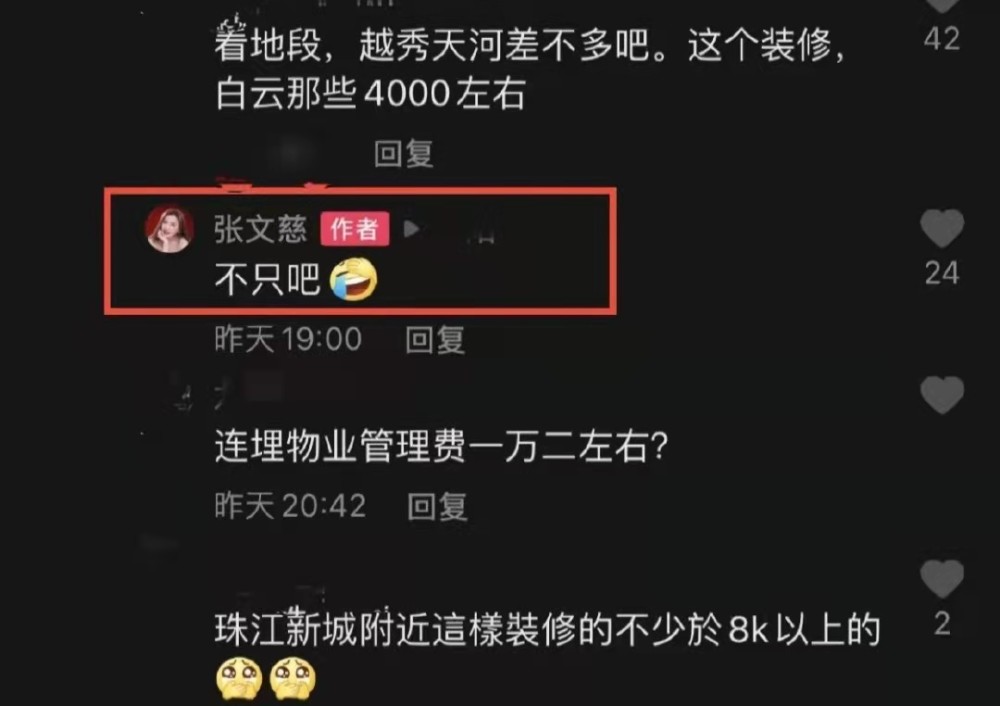Tap the first pleading emoji under 珠江新城
1000x706 pixels.
pyautogui.click(x=239, y=678)
